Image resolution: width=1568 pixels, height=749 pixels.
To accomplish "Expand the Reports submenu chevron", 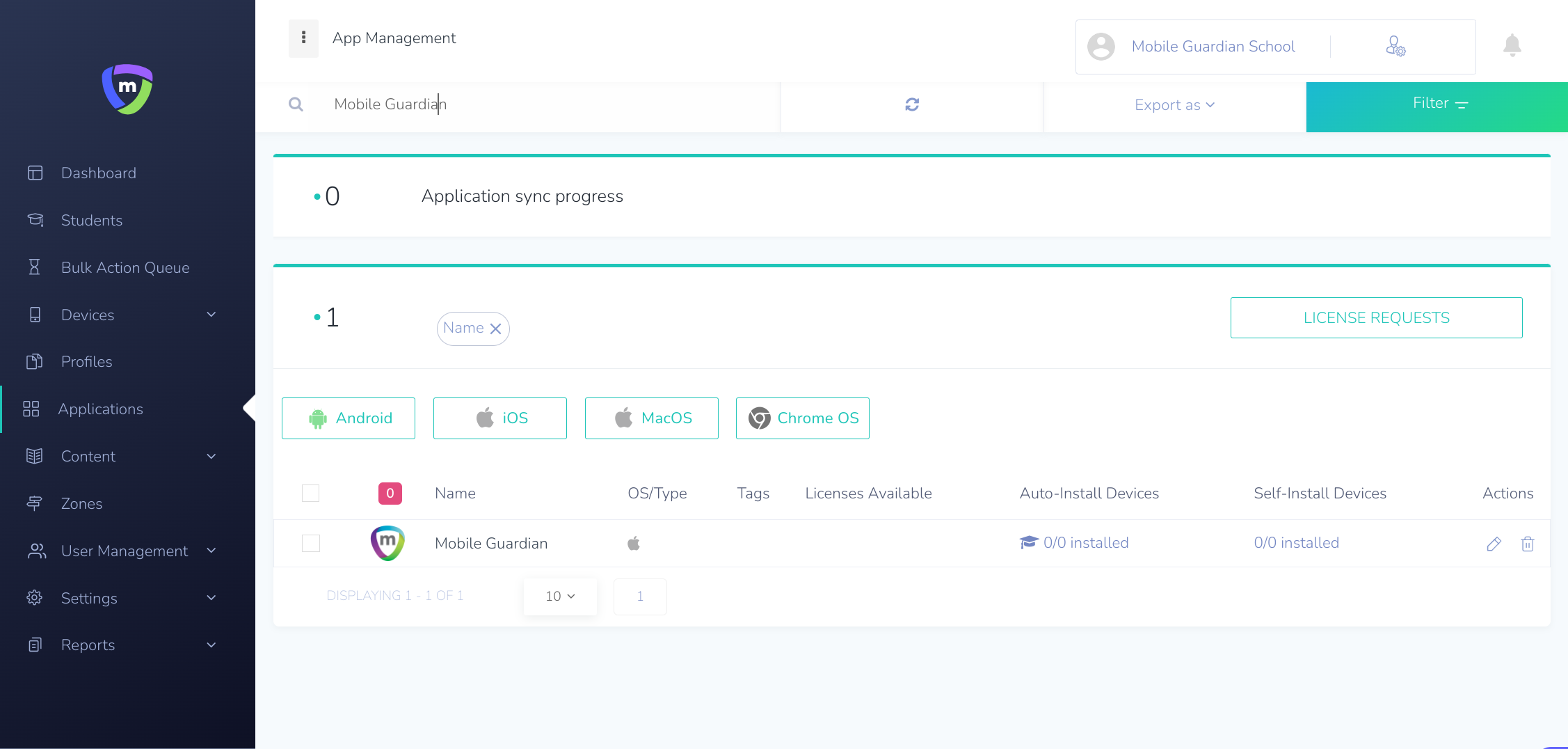I will [211, 645].
